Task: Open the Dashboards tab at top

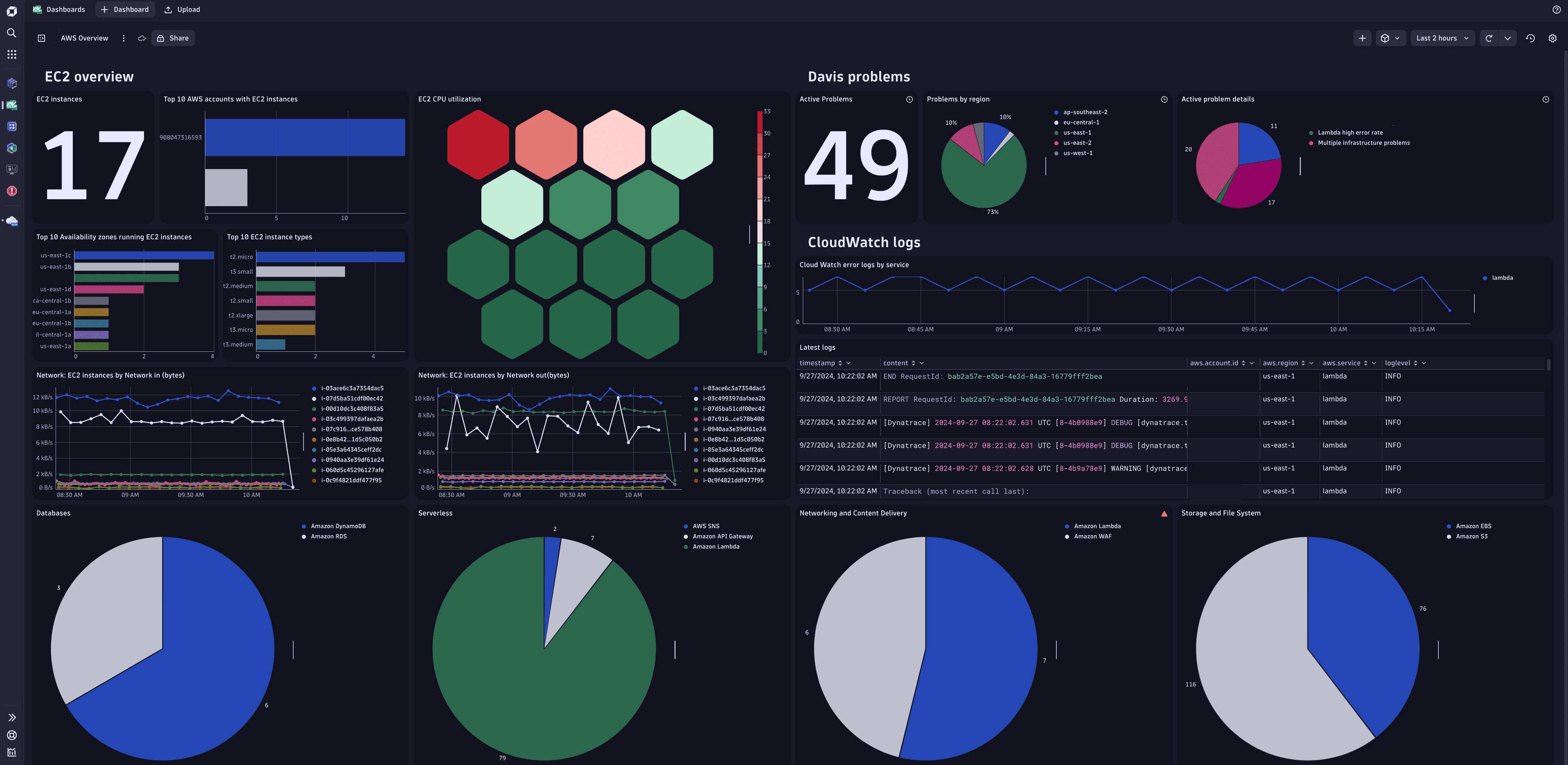Action: point(59,10)
